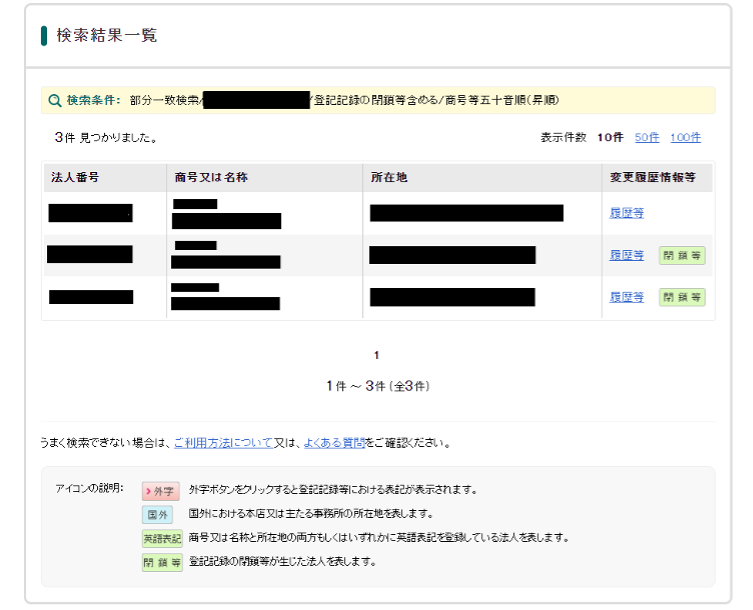Click the 閉鎖等 badge in the third result row
753x610 pixels.
(x=682, y=297)
